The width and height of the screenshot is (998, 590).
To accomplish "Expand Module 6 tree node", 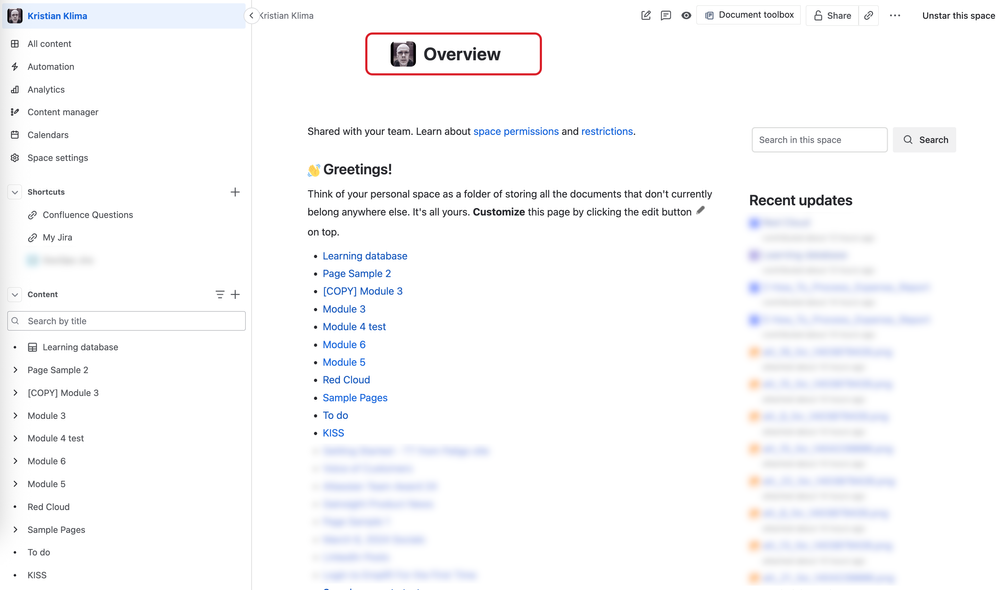I will pyautogui.click(x=15, y=461).
